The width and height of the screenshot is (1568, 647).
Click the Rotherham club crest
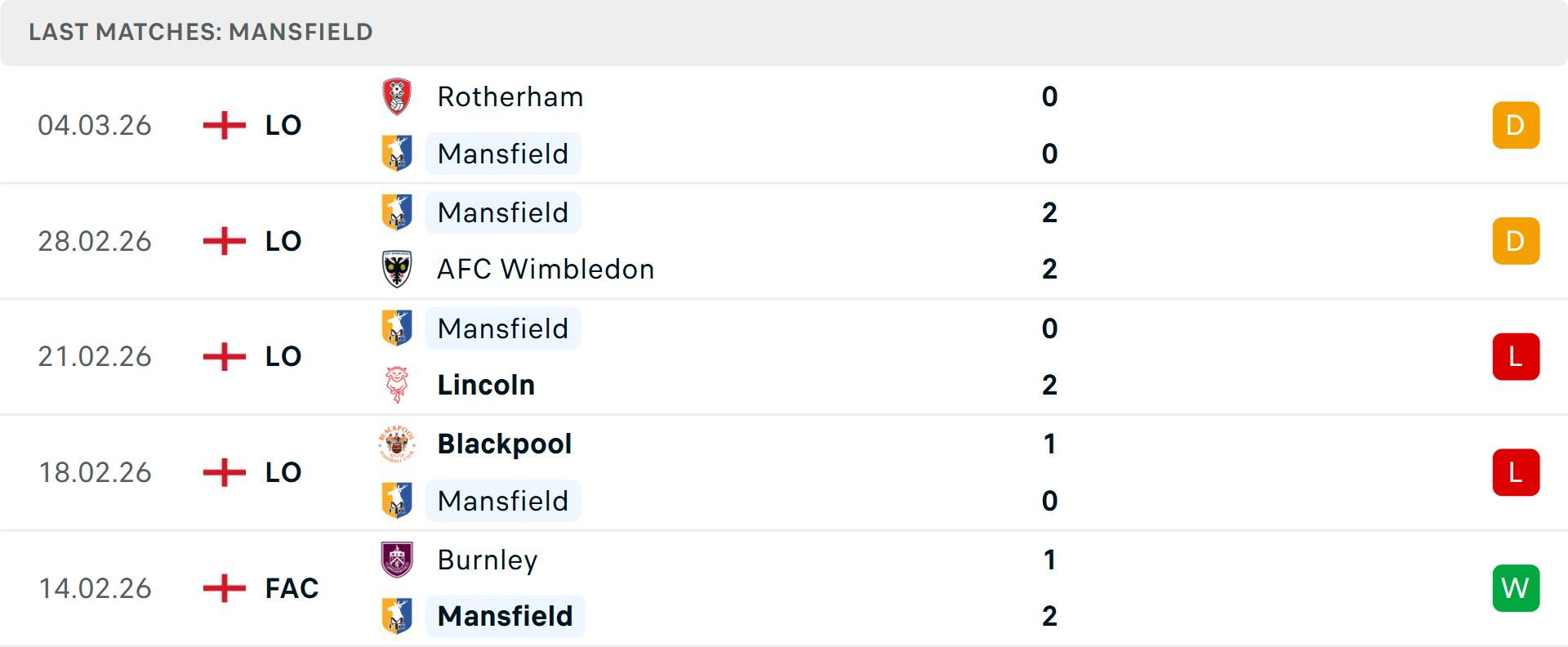pyautogui.click(x=398, y=96)
